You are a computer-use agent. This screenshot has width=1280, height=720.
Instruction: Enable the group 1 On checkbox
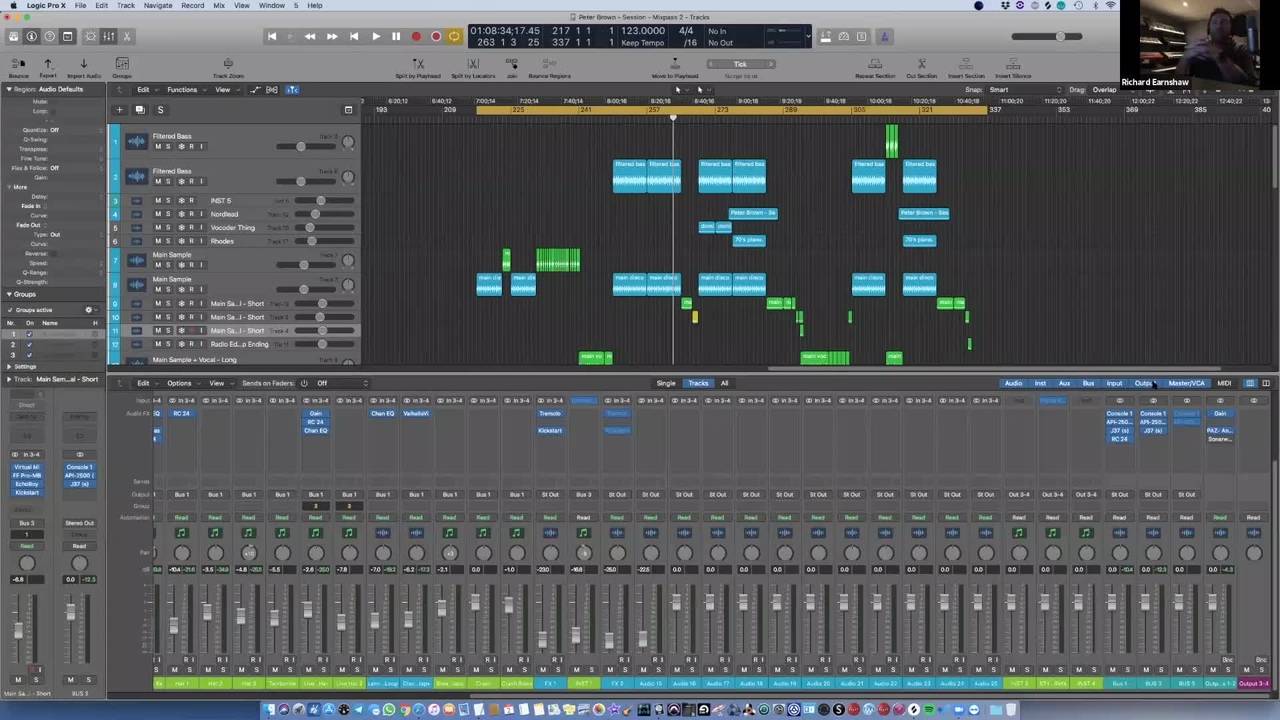pyautogui.click(x=29, y=334)
